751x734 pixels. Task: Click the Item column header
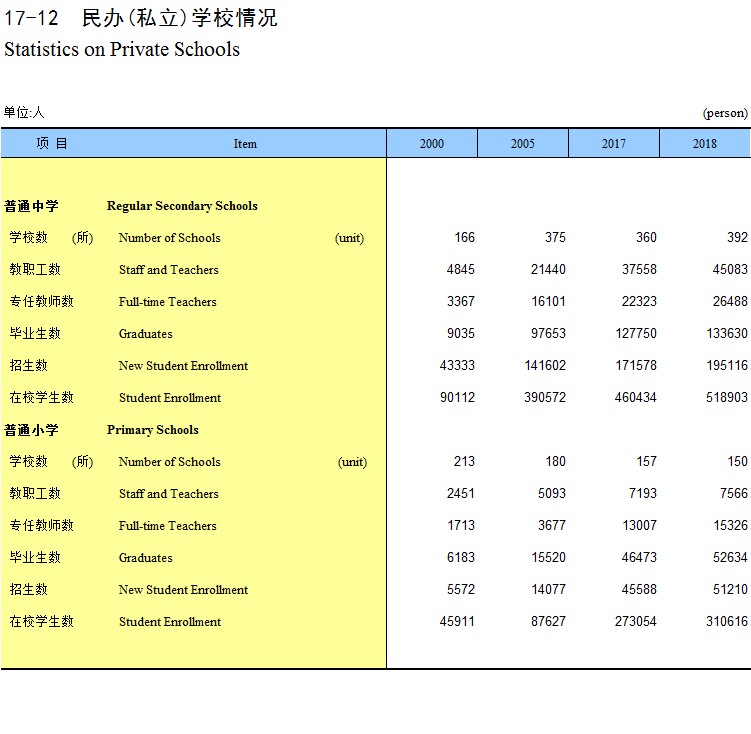245,144
